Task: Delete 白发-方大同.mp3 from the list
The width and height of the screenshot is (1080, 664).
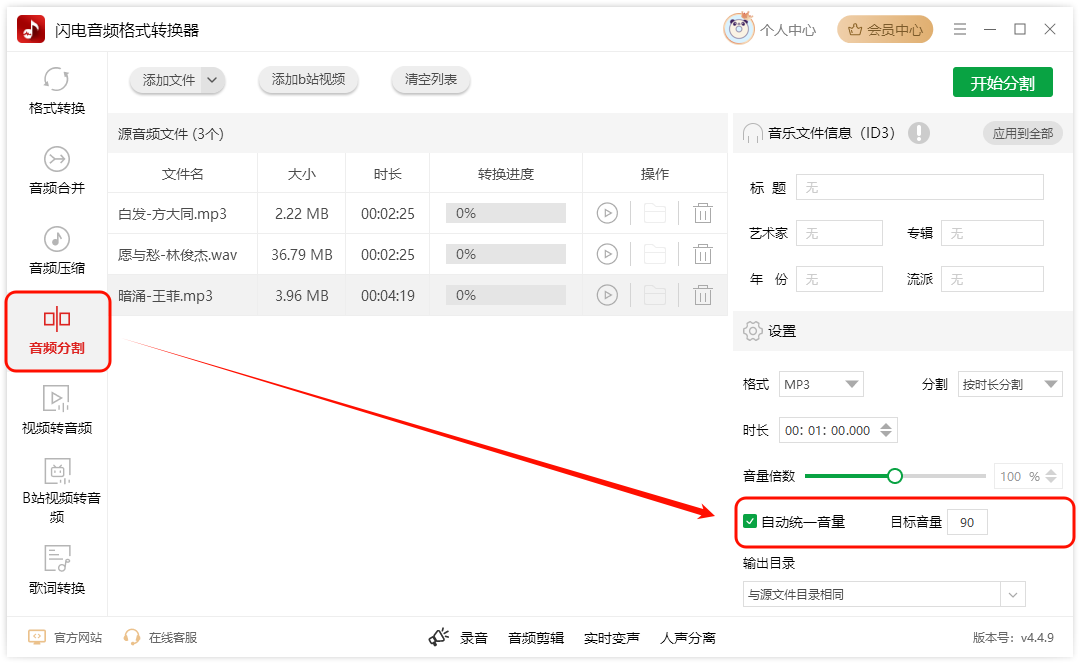Action: coord(703,214)
